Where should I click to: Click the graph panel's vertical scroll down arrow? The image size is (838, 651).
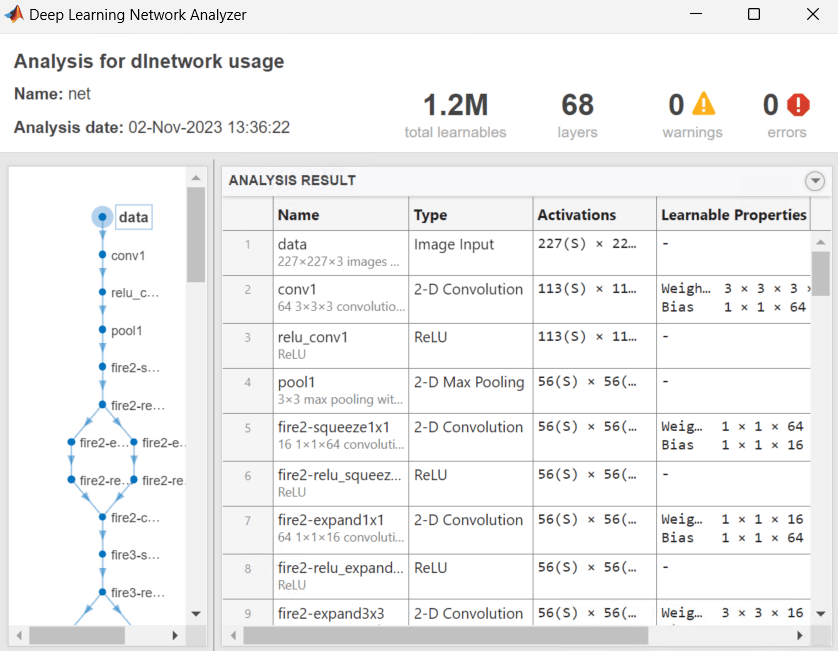196,614
